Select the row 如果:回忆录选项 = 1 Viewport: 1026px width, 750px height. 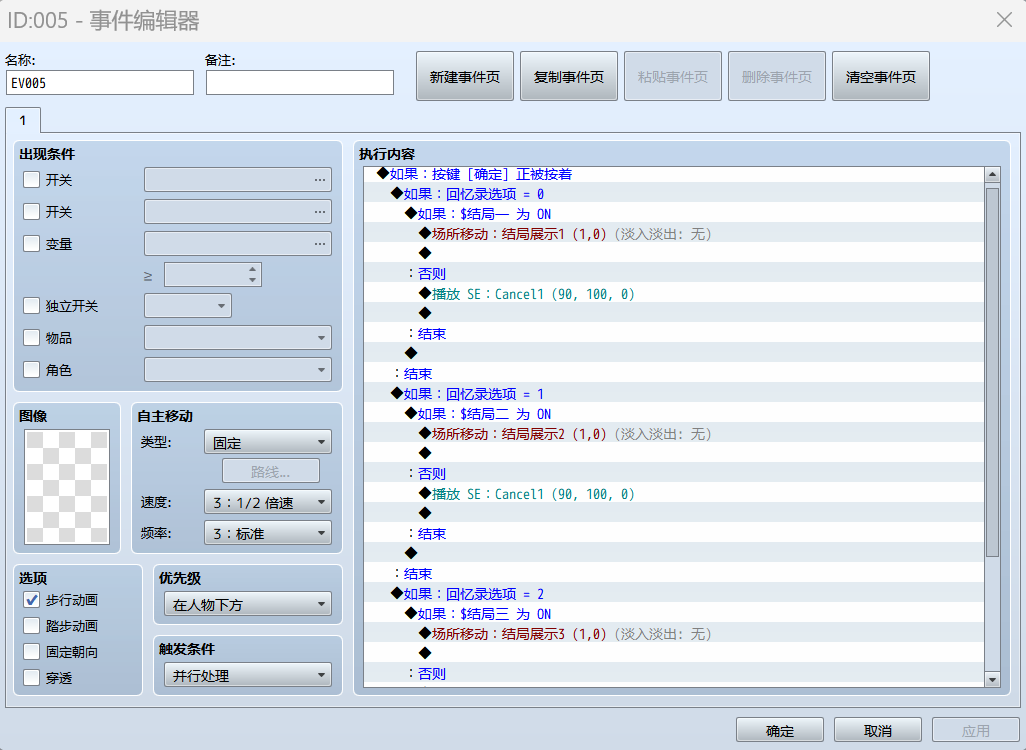click(x=673, y=394)
